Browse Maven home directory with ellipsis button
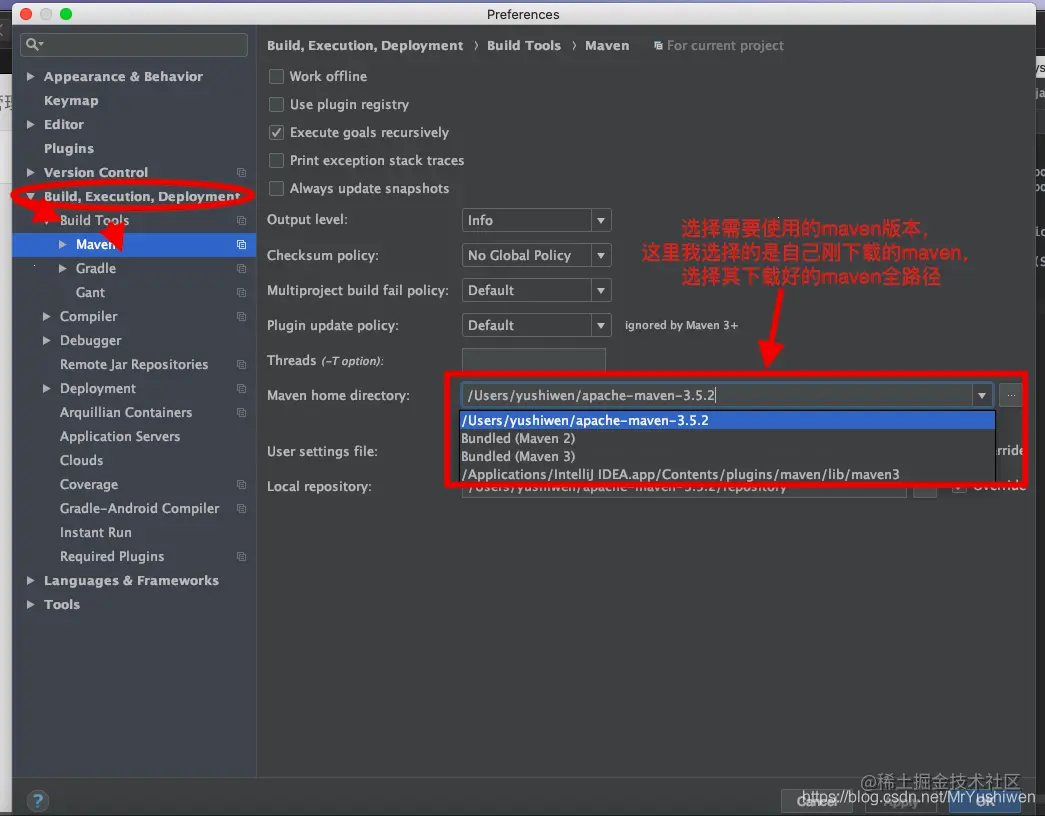Image resolution: width=1045 pixels, height=816 pixels. [x=1010, y=395]
